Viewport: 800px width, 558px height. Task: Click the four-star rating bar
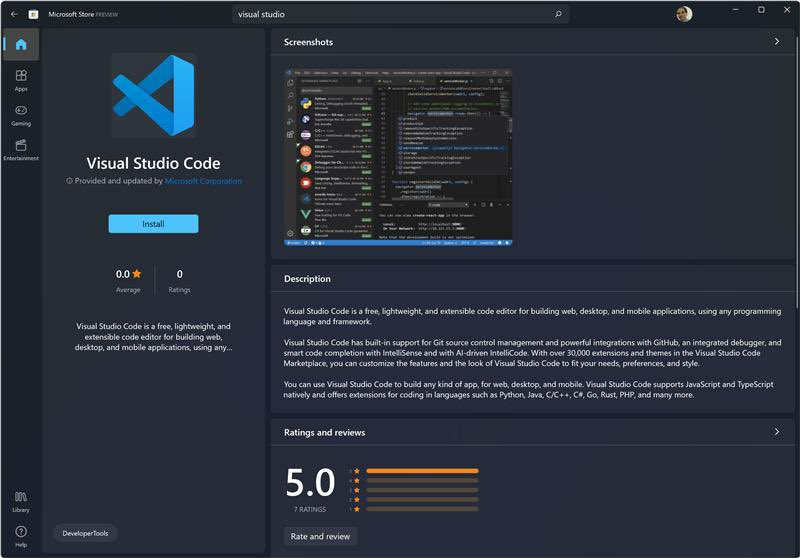tap(422, 480)
